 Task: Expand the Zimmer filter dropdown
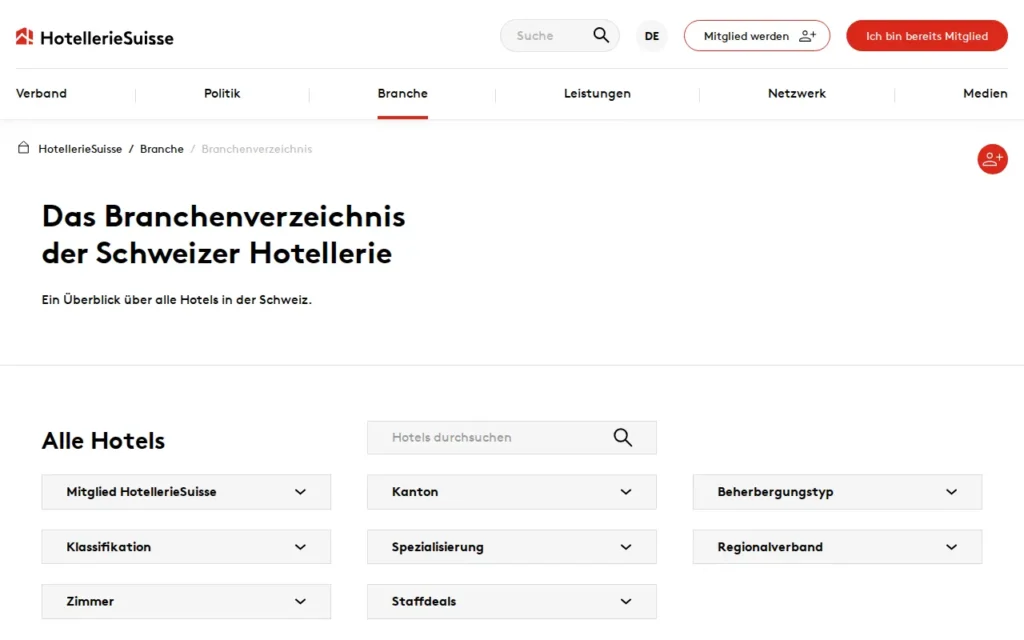(x=186, y=601)
